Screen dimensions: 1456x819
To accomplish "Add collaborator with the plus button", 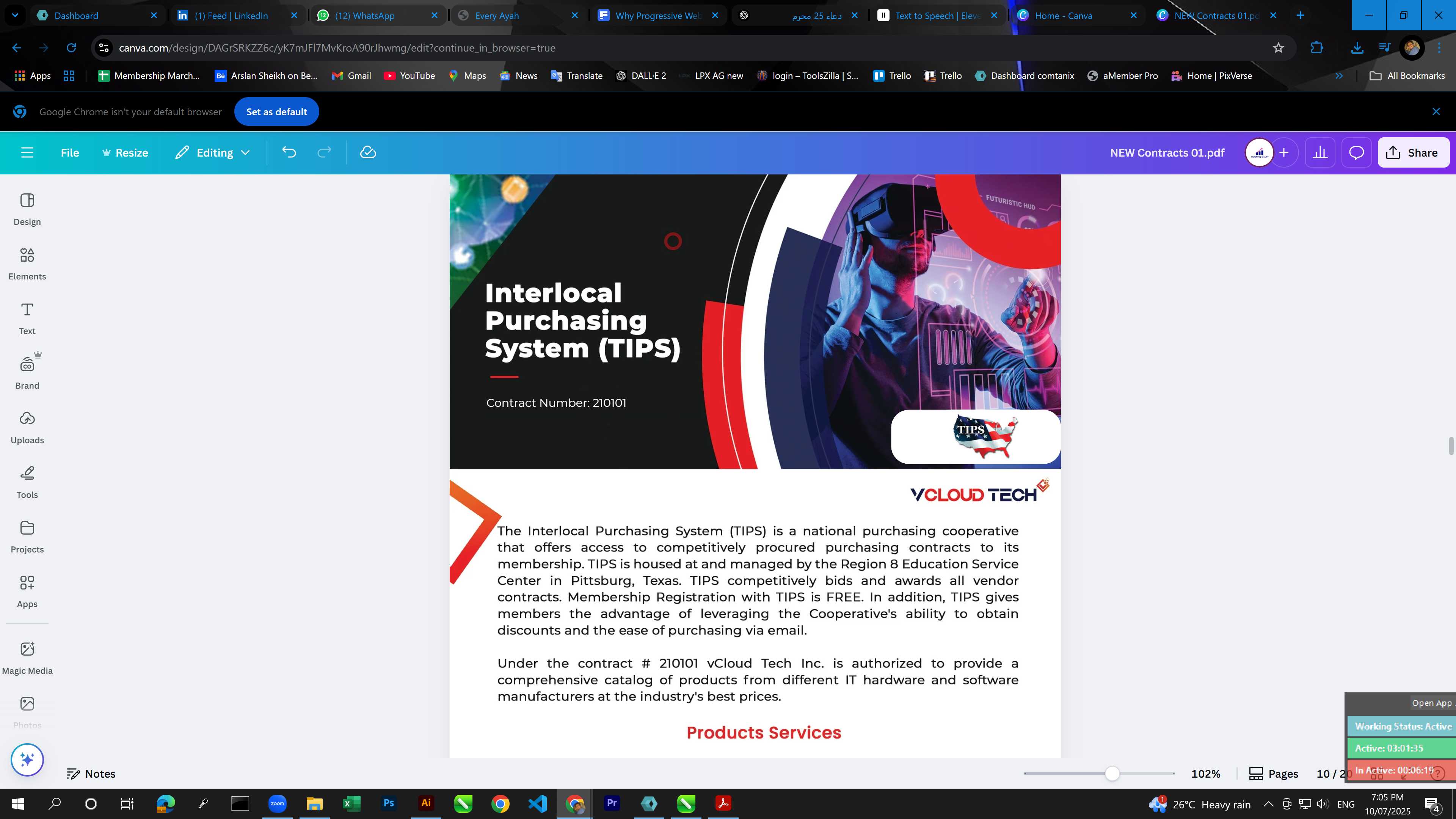I will tap(1284, 152).
